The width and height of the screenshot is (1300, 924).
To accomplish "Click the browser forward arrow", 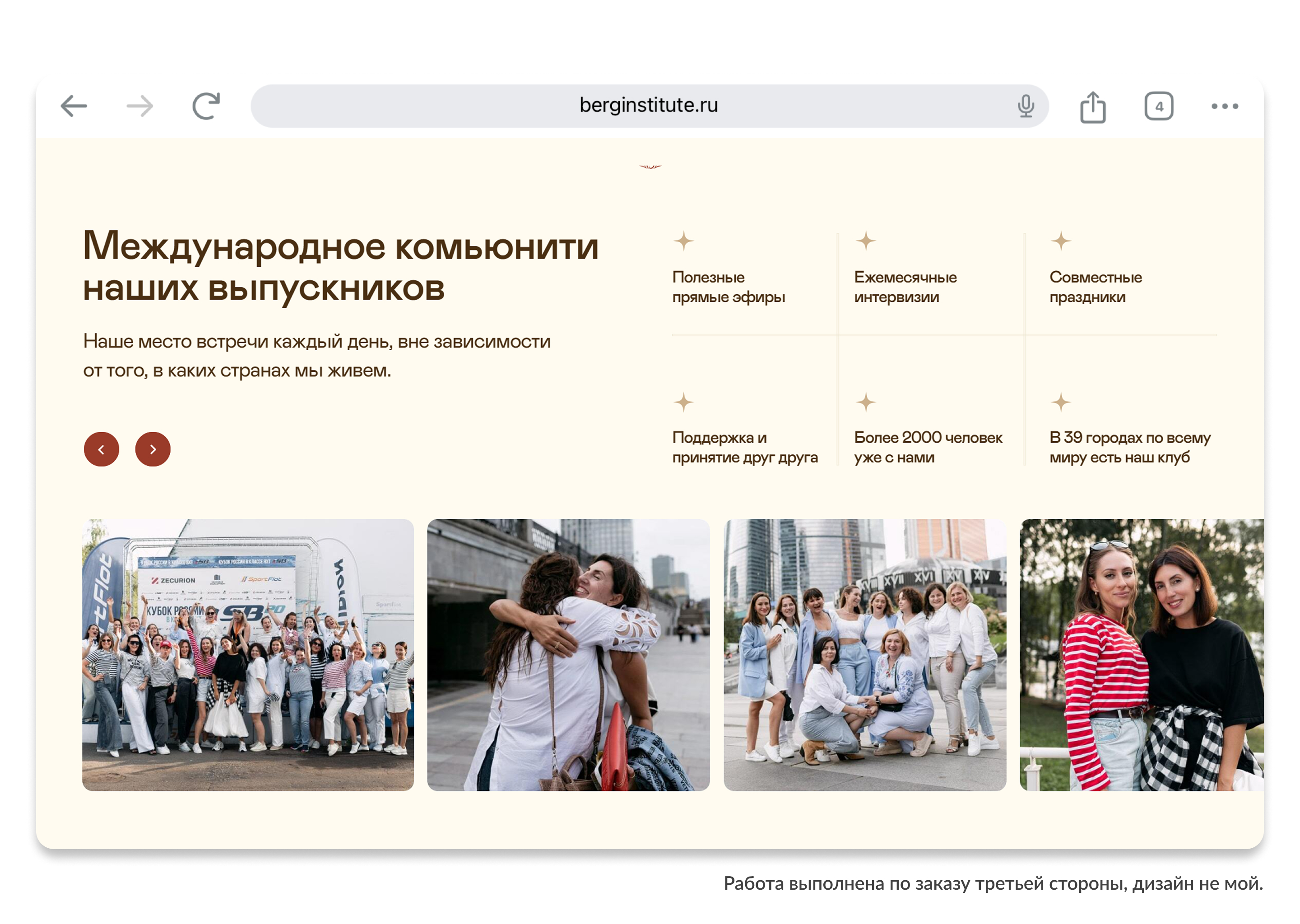I will (140, 106).
